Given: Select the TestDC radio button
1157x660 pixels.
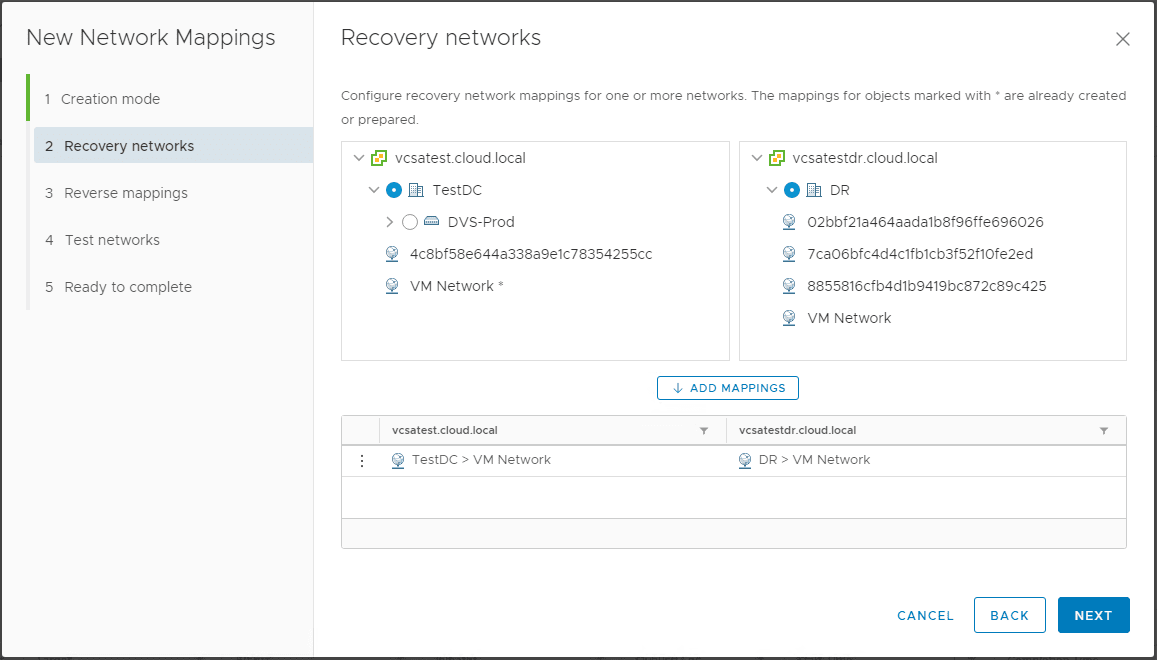Looking at the screenshot, I should tap(395, 190).
